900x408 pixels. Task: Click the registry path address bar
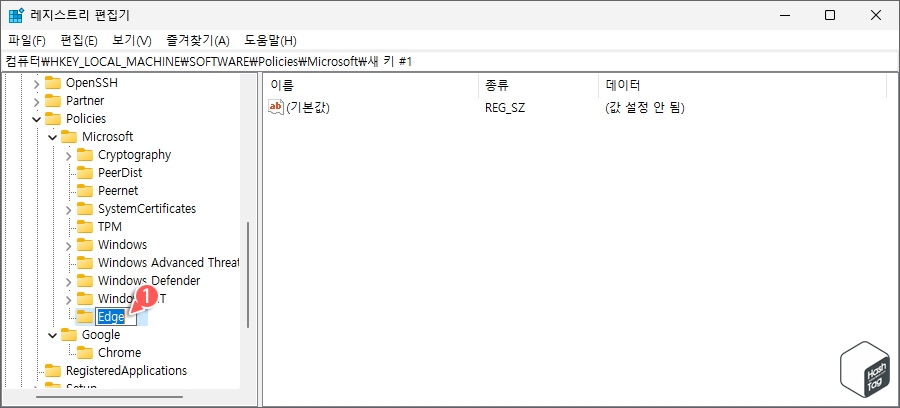coord(450,61)
